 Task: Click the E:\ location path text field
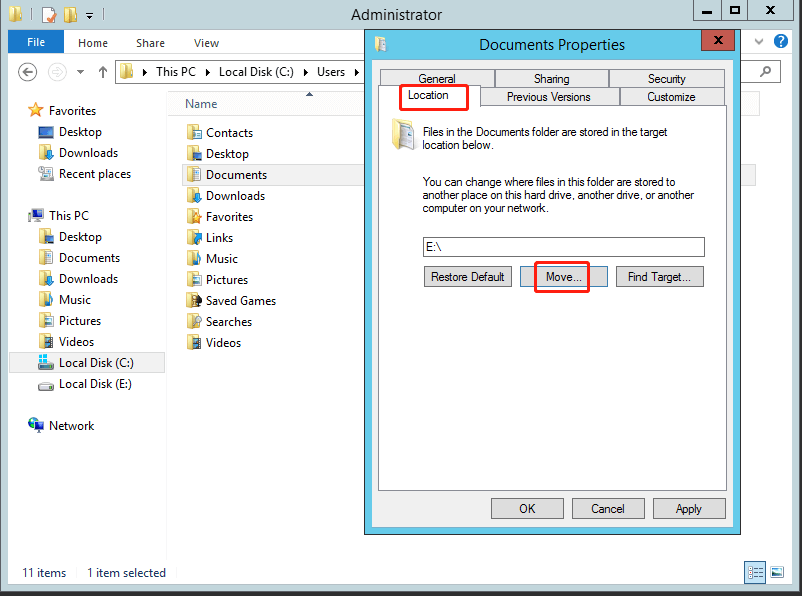[x=563, y=247]
